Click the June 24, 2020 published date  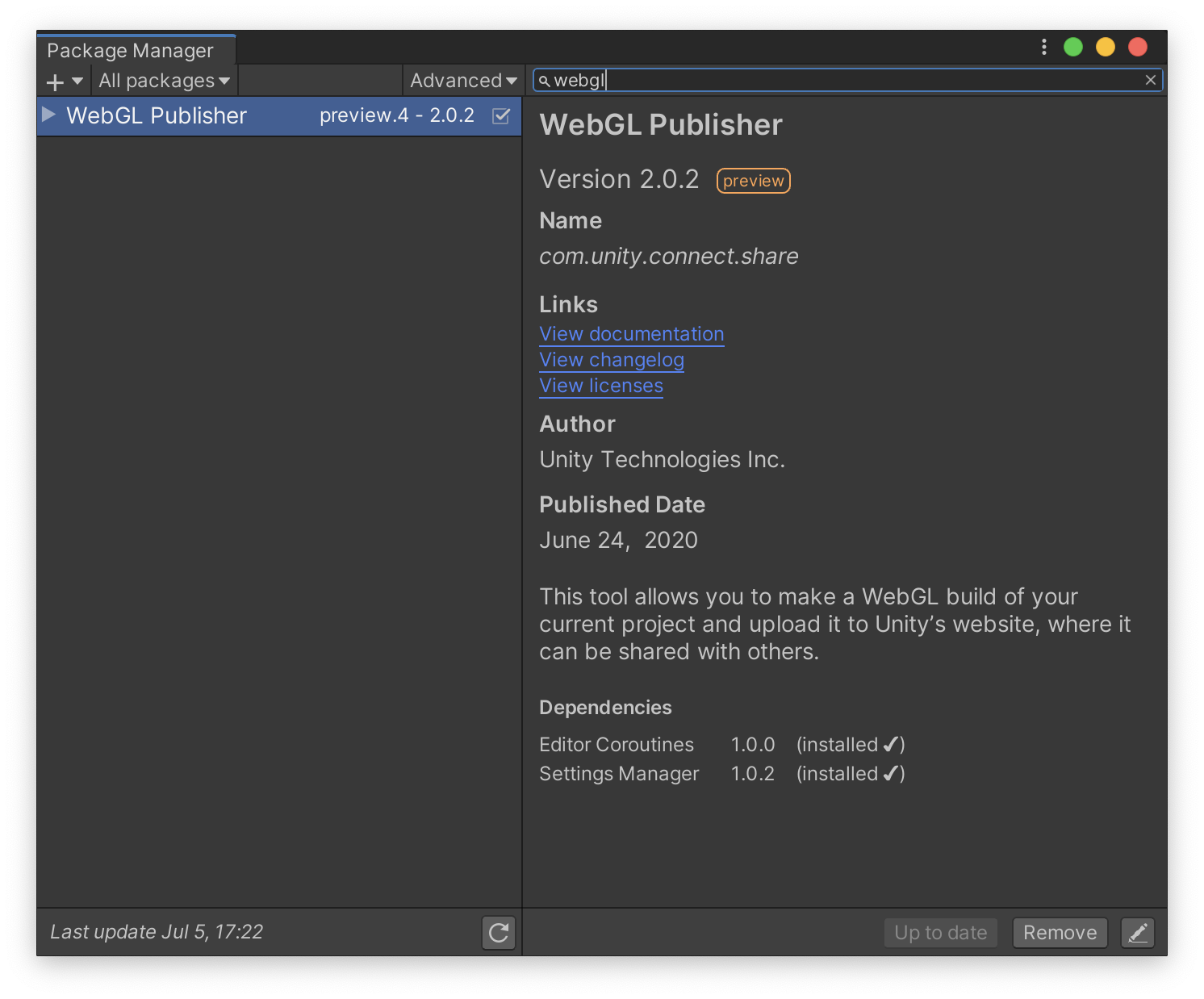click(618, 541)
